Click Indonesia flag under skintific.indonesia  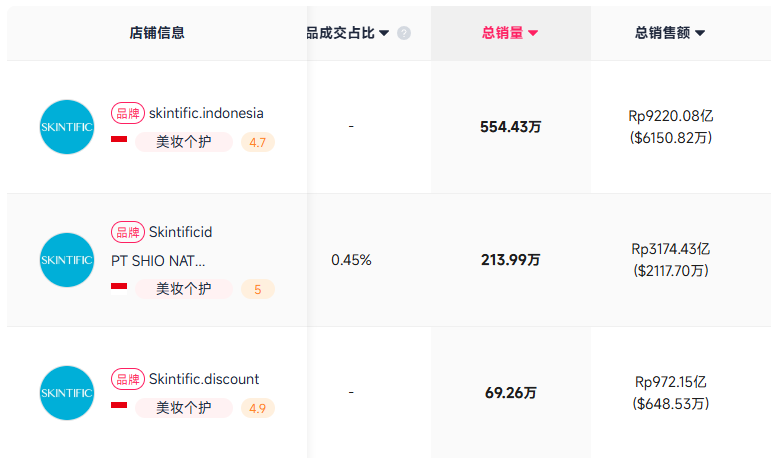[x=119, y=141]
